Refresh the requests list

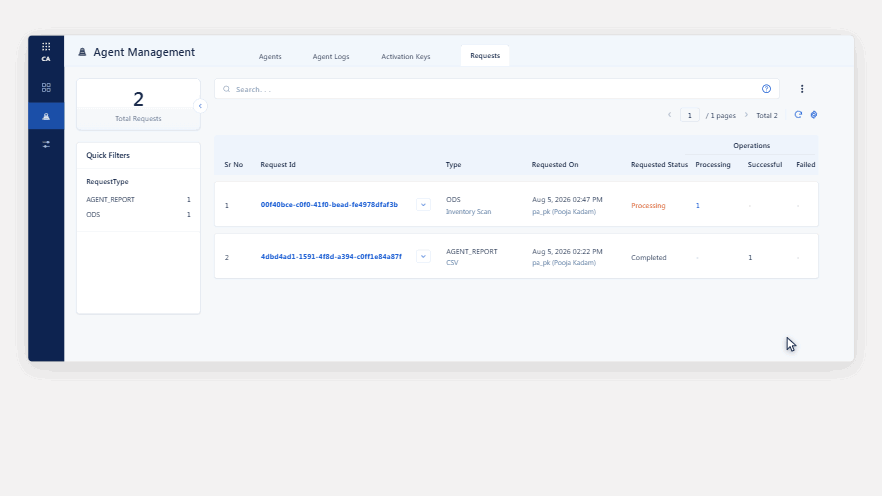(x=798, y=115)
